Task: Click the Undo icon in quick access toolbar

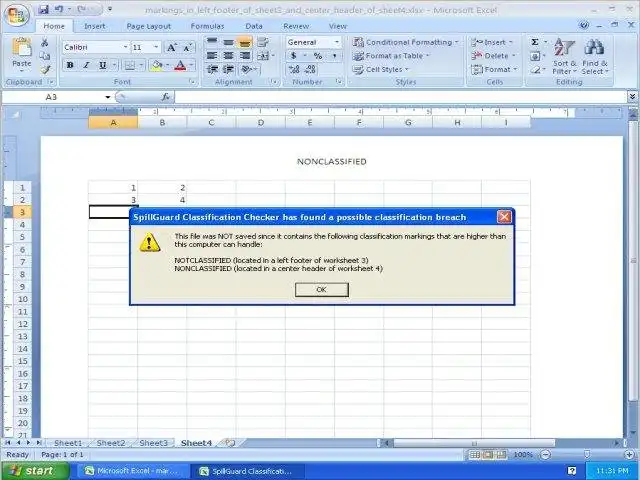Action: [58, 9]
